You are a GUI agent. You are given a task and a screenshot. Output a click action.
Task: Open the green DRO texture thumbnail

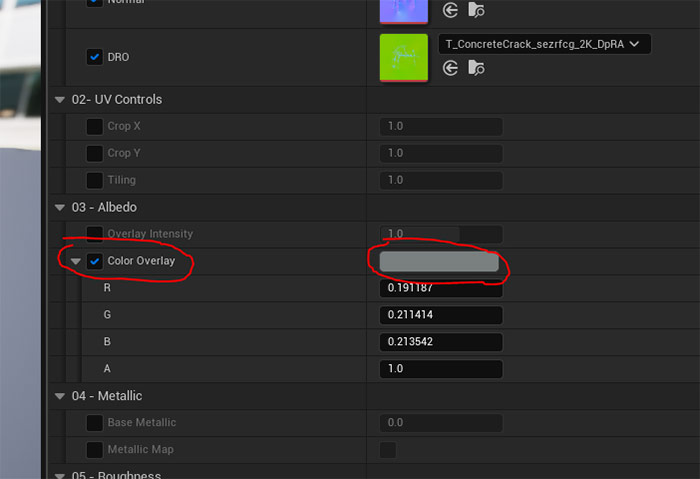(x=403, y=57)
